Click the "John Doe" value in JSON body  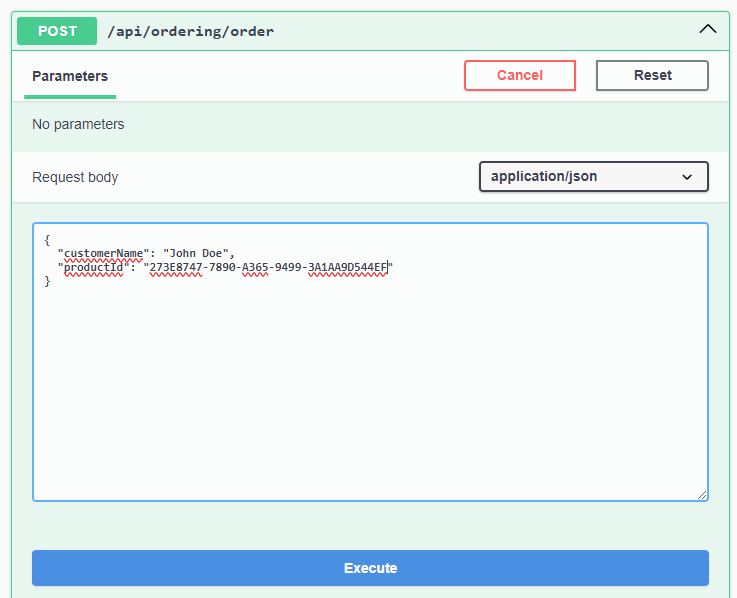pyautogui.click(x=198, y=254)
